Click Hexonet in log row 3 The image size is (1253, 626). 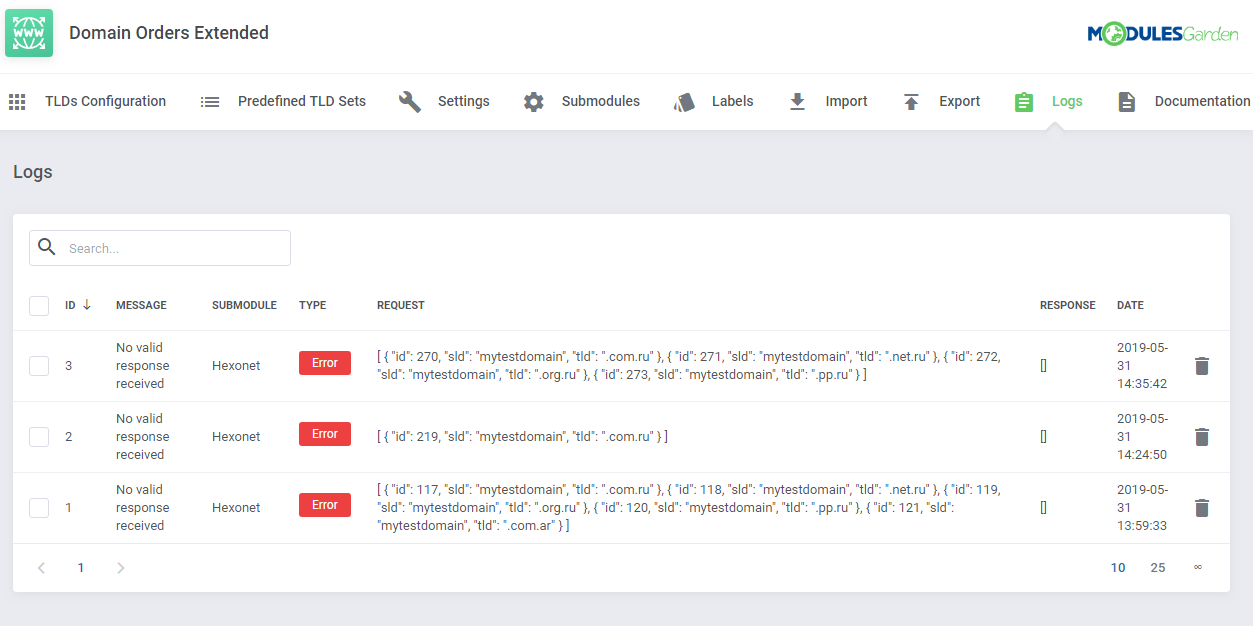click(x=236, y=366)
